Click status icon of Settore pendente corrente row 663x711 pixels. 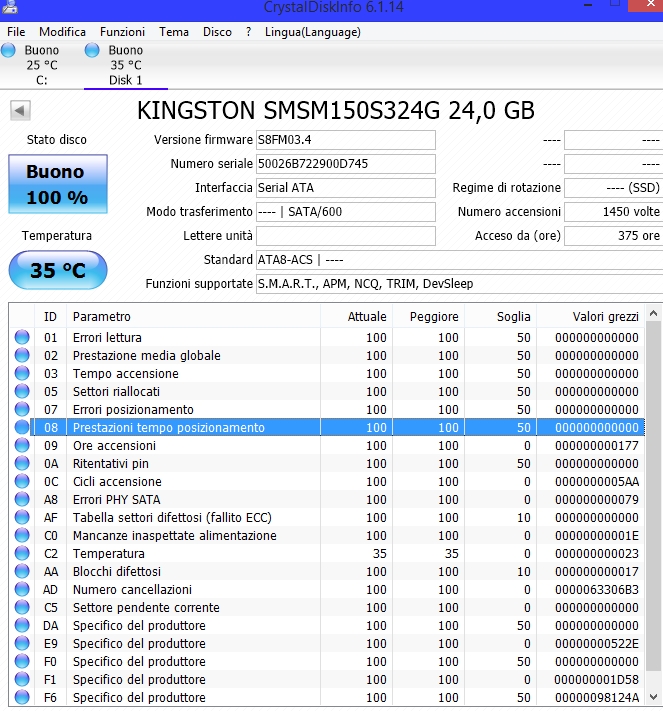tap(22, 607)
